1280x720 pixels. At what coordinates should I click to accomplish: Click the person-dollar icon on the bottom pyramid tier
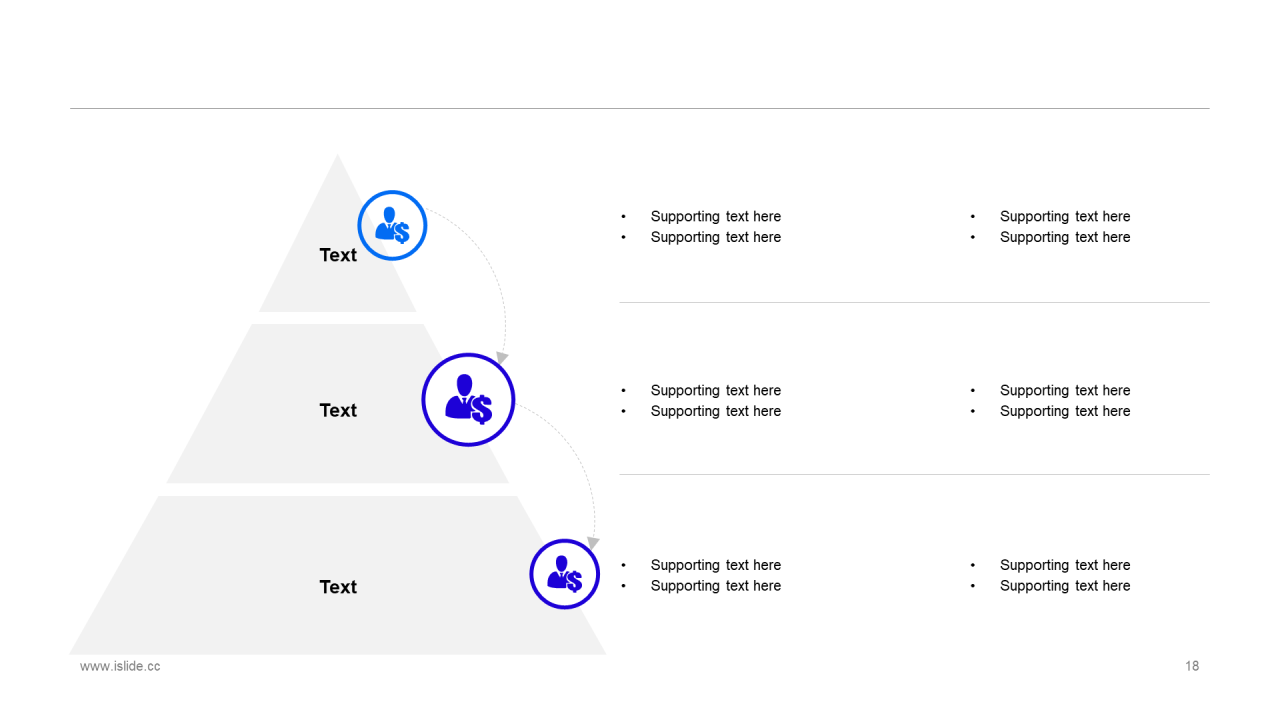564,574
